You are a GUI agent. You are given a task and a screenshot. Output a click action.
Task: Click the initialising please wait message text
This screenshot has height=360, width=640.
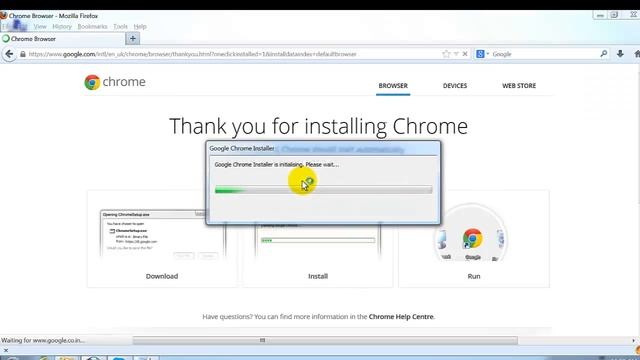[277, 164]
